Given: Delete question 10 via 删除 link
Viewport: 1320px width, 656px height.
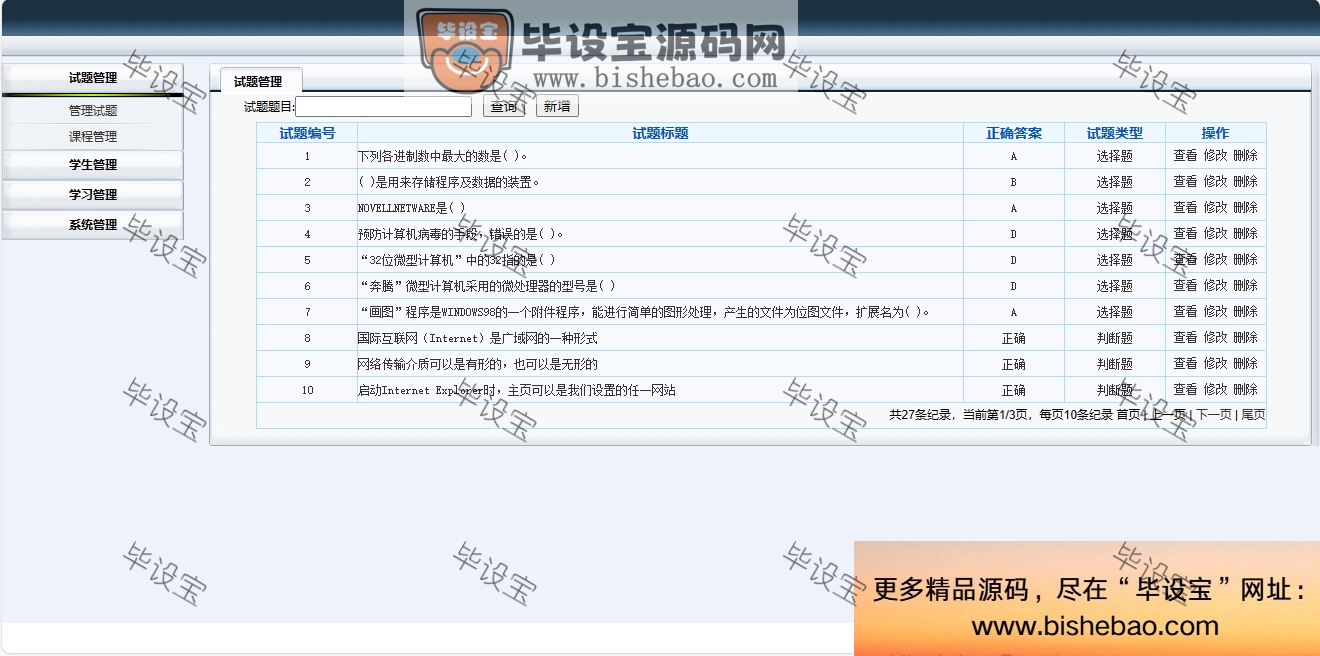Looking at the screenshot, I should click(1245, 390).
